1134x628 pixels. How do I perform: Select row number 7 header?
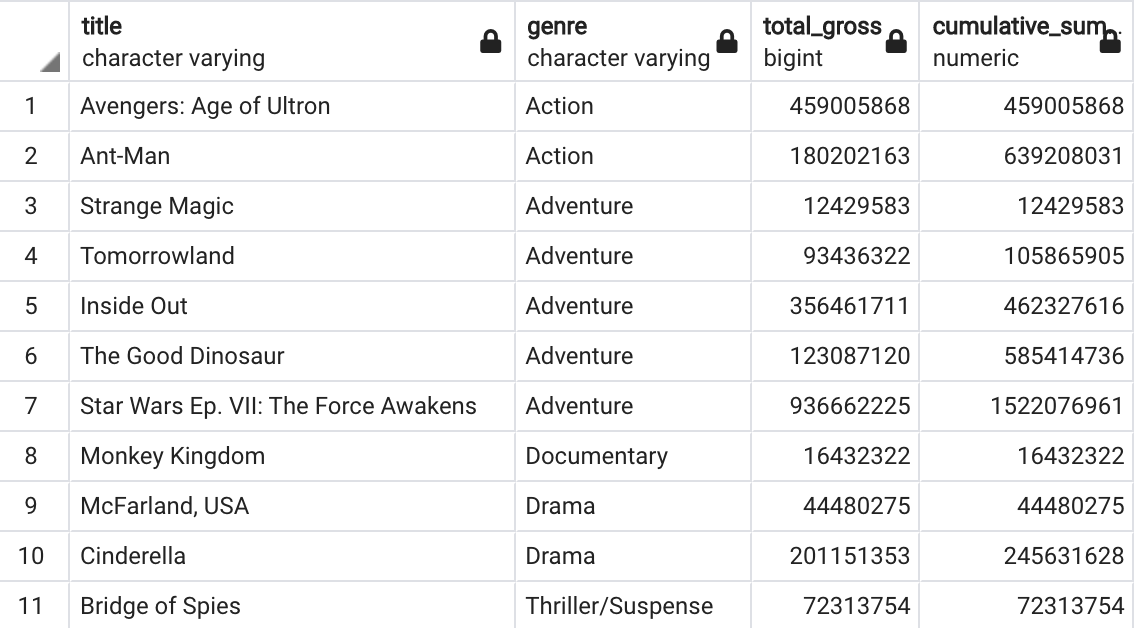[31, 406]
